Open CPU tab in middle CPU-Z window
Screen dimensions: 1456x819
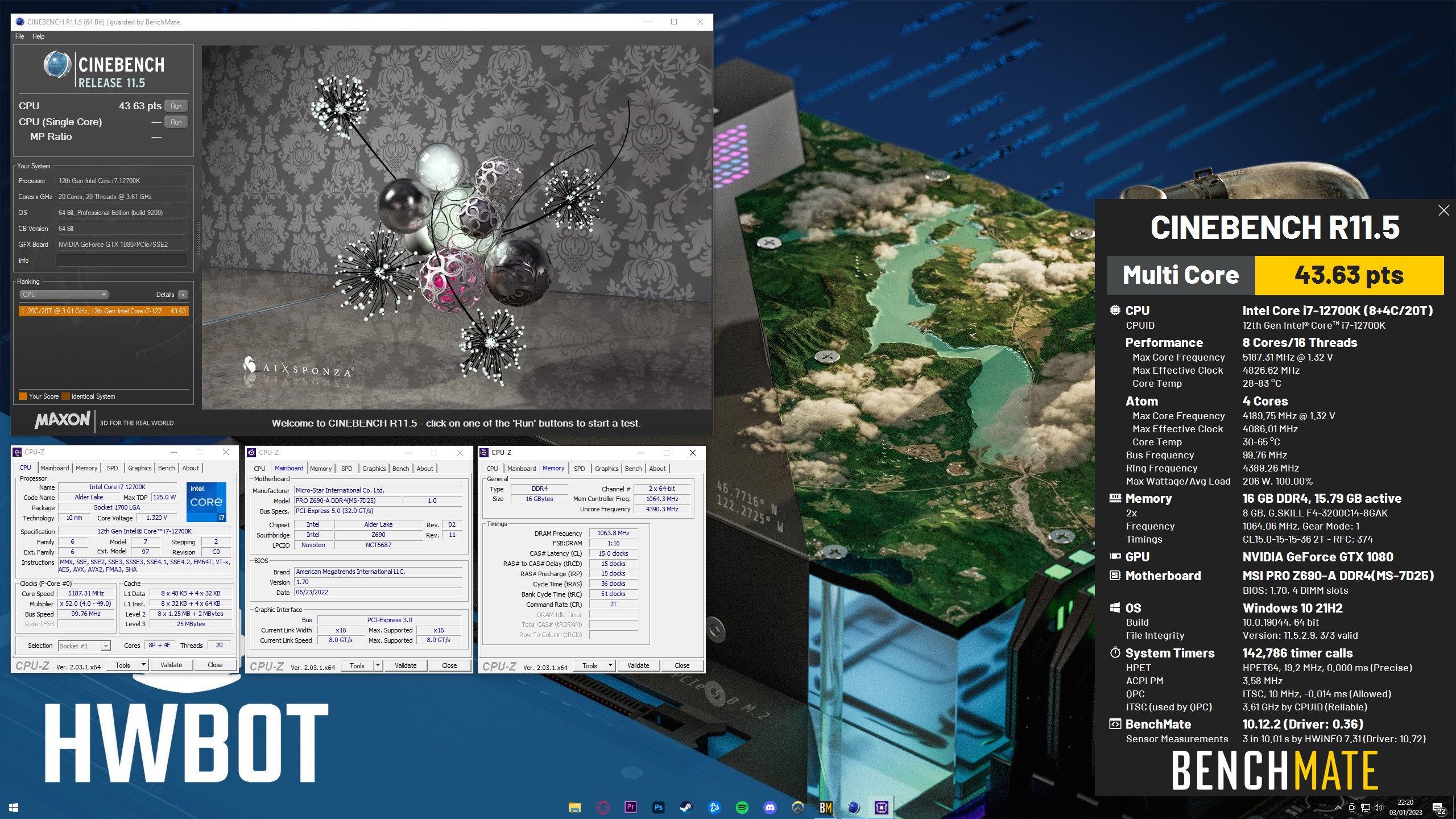[x=259, y=469]
